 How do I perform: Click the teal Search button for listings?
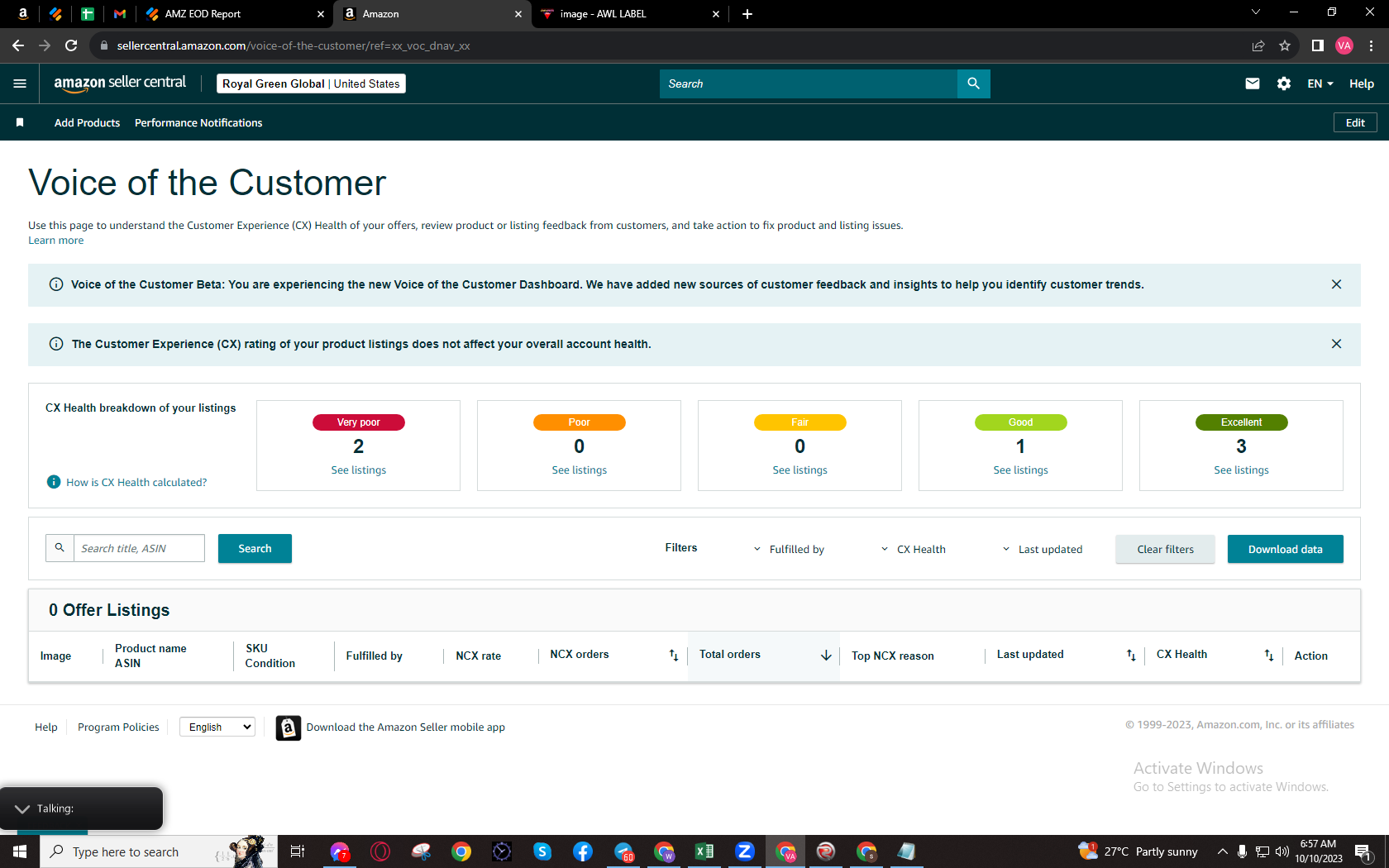click(255, 549)
